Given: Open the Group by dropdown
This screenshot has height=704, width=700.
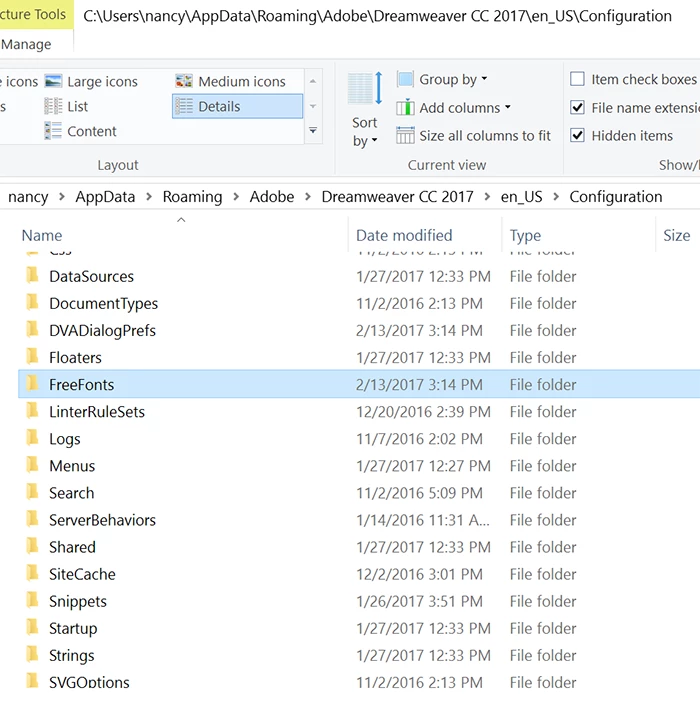Looking at the screenshot, I should click(442, 79).
